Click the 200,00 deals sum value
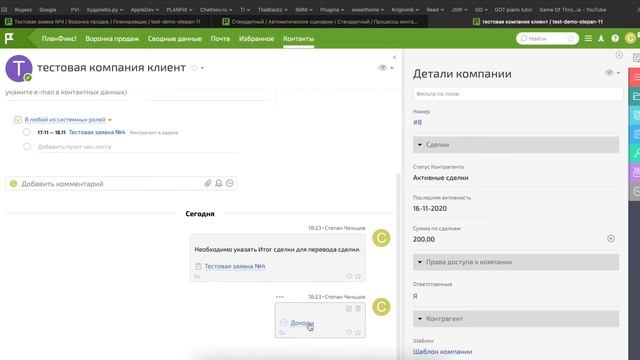The image size is (640, 360). [424, 239]
